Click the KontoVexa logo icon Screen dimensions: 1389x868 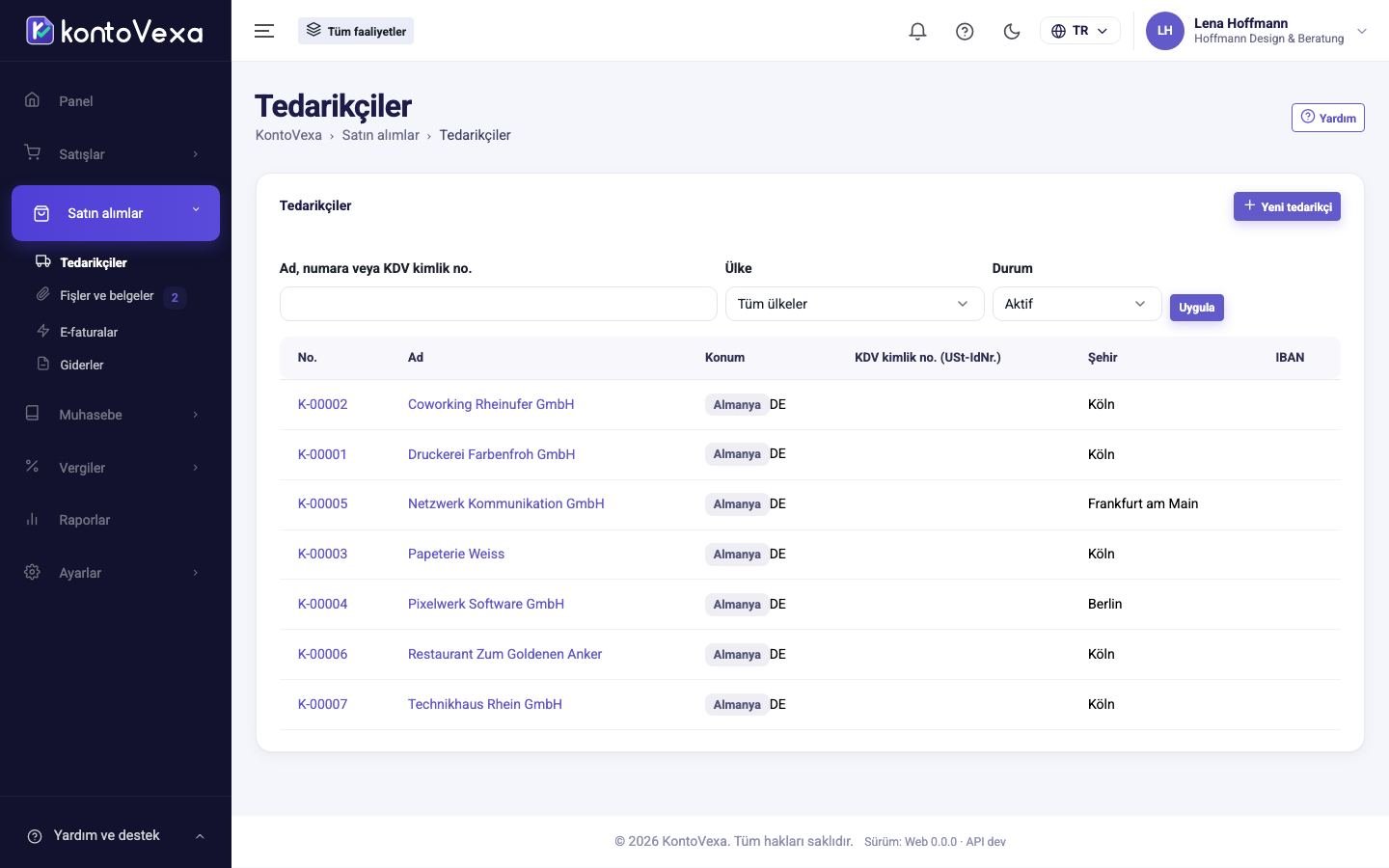click(40, 31)
